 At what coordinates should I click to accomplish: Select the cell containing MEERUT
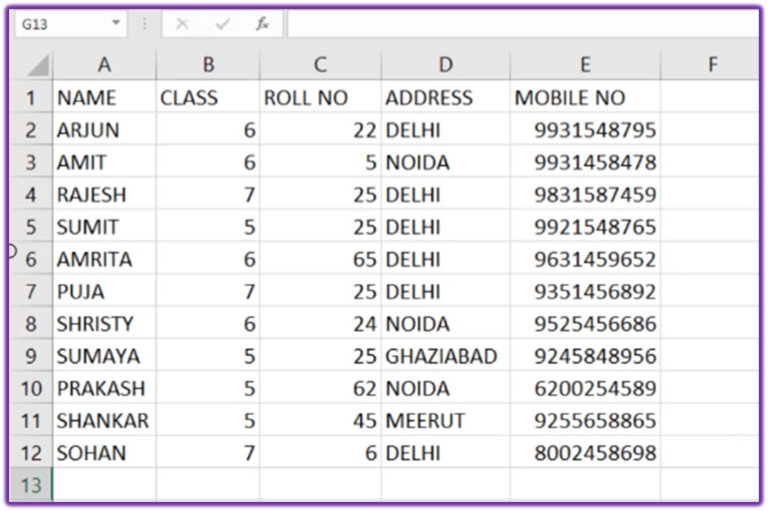point(444,421)
